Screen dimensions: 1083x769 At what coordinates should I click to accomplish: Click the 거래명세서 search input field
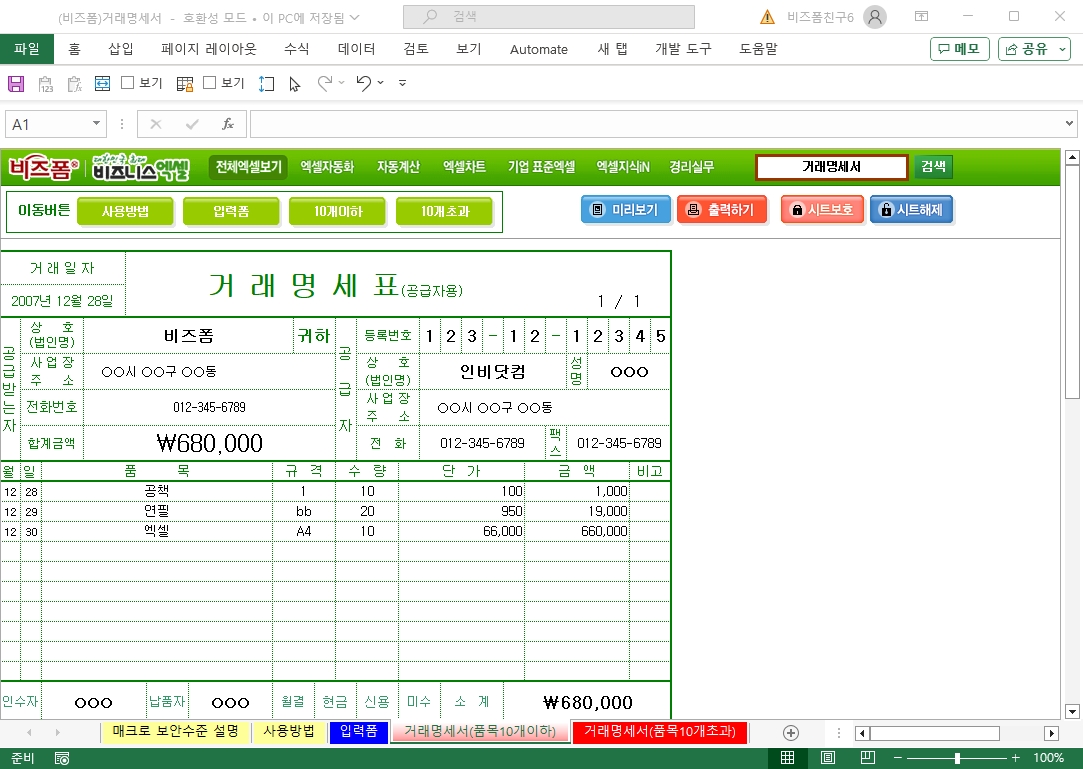(x=832, y=167)
